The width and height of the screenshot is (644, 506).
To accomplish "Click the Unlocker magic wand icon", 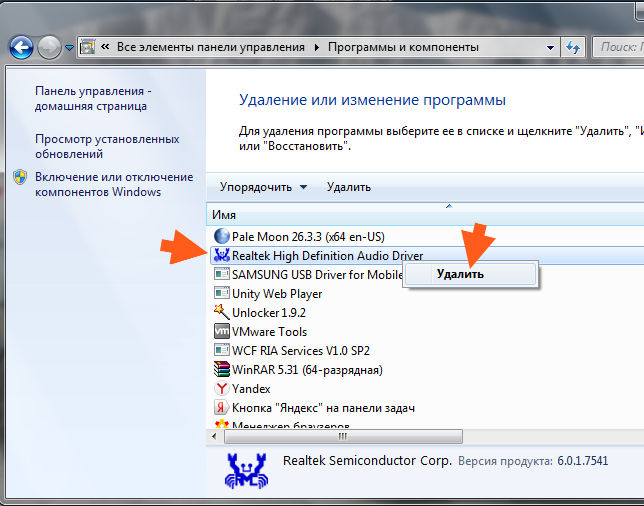I will [221, 312].
